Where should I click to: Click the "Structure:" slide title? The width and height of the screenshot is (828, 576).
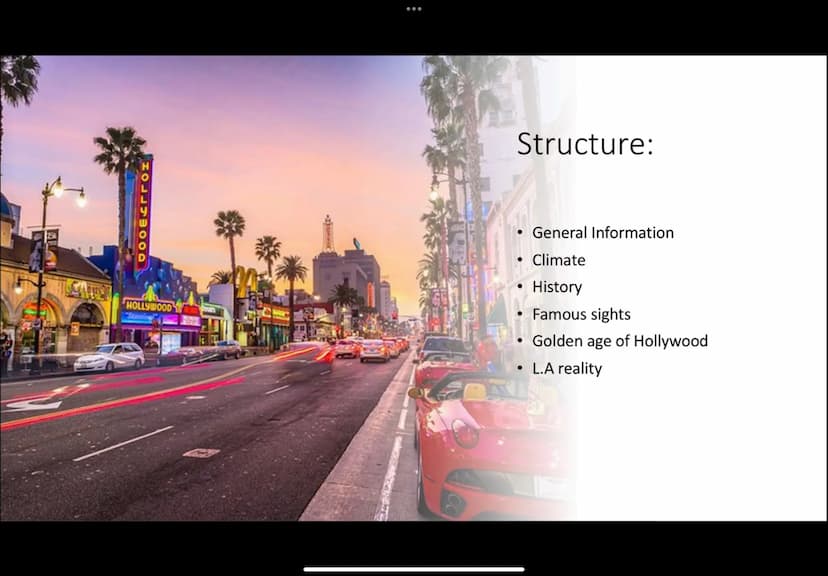(585, 144)
